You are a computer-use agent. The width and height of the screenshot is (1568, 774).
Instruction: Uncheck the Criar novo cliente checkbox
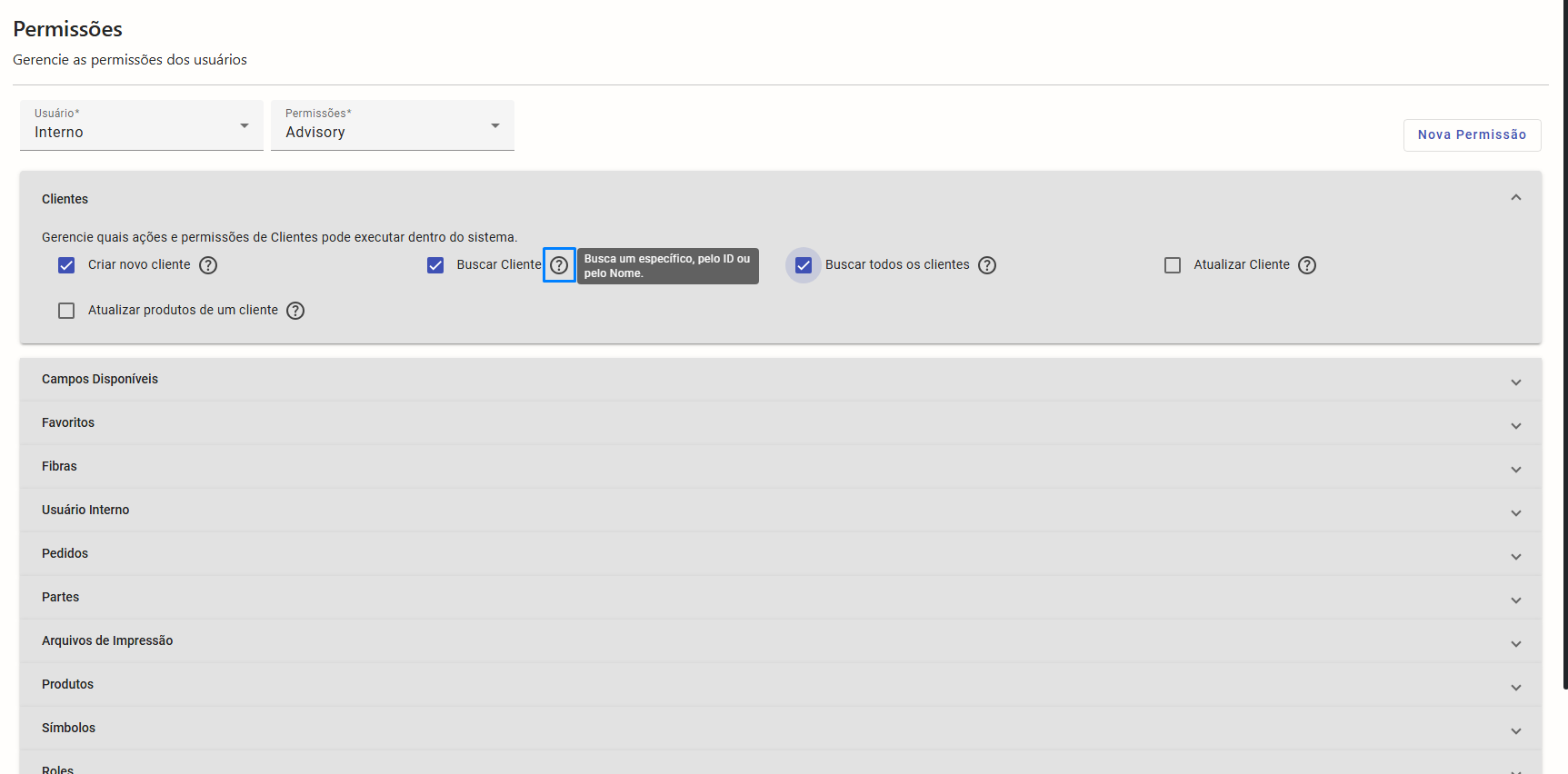point(66,265)
